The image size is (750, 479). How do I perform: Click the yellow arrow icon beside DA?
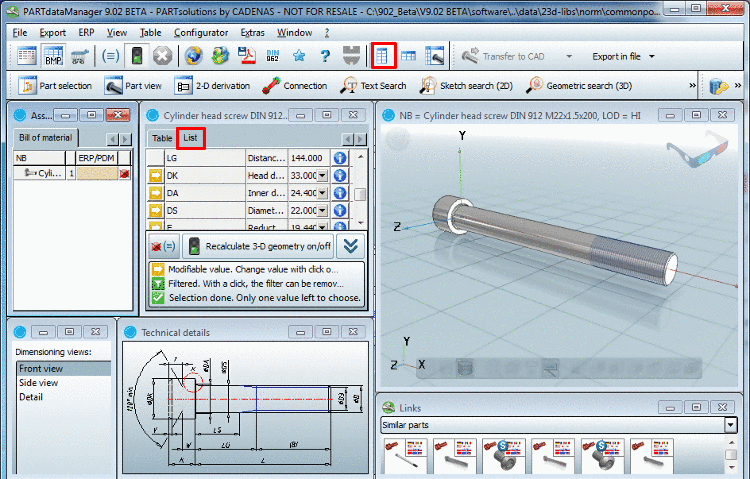155,193
